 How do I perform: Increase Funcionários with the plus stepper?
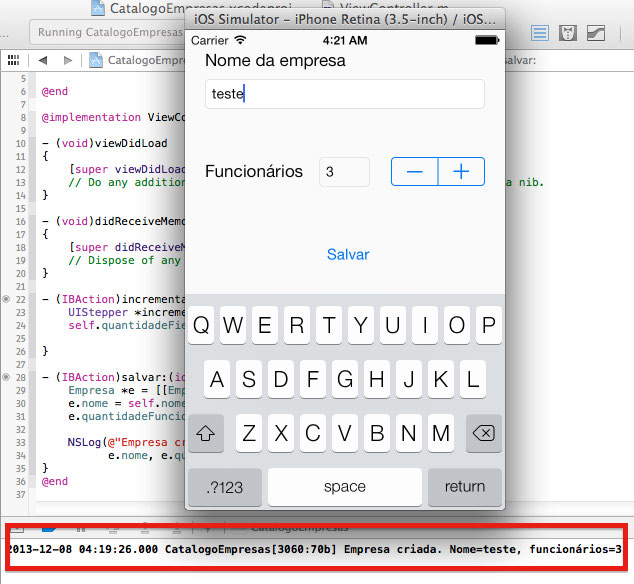tap(461, 172)
